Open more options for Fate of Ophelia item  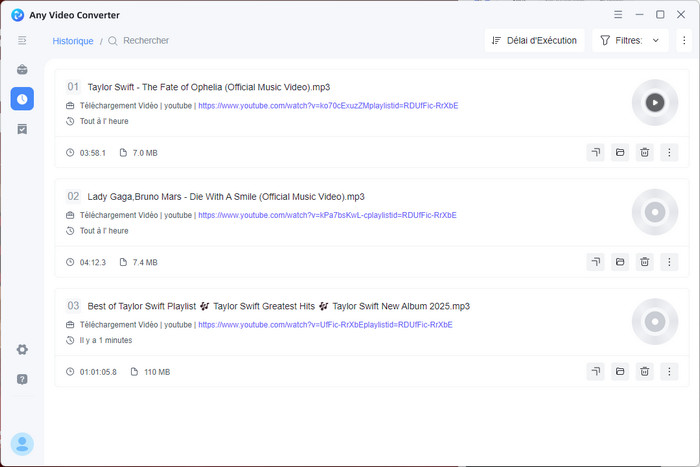(670, 152)
